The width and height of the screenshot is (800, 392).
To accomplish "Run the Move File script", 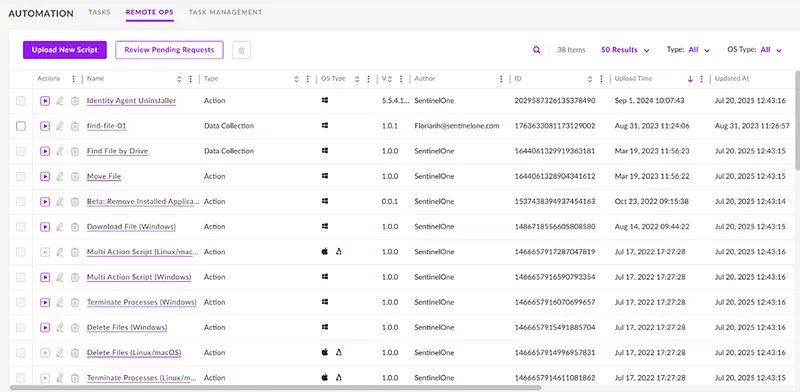I will tap(45, 177).
